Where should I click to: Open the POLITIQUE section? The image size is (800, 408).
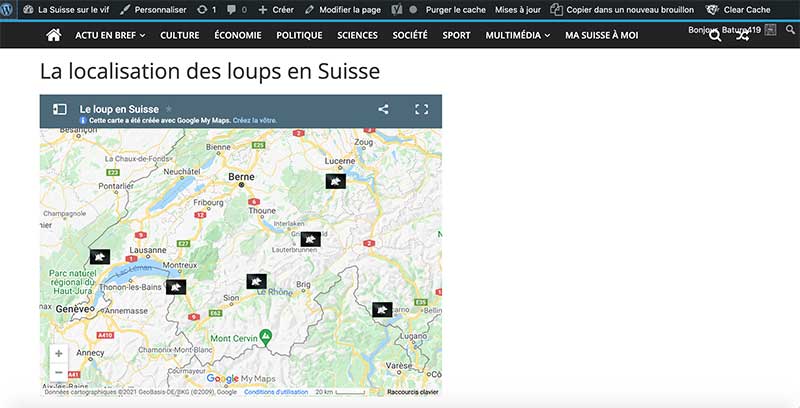299,35
